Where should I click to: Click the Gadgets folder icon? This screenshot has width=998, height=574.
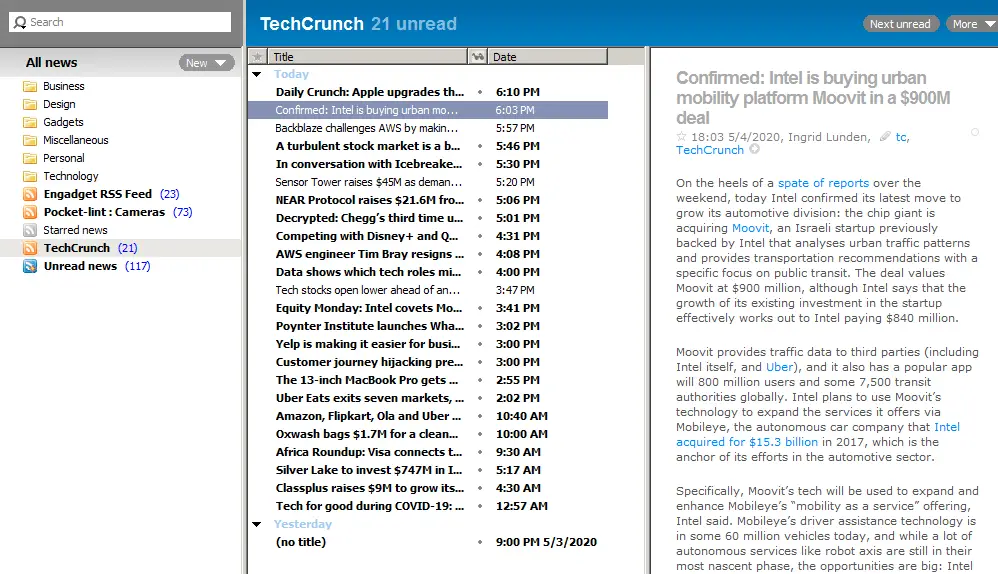pyautogui.click(x=30, y=122)
